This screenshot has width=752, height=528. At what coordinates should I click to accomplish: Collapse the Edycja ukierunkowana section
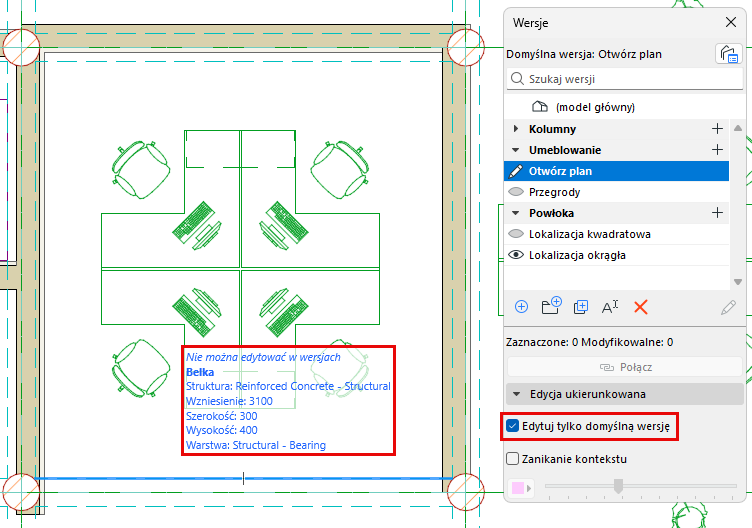pos(517,394)
